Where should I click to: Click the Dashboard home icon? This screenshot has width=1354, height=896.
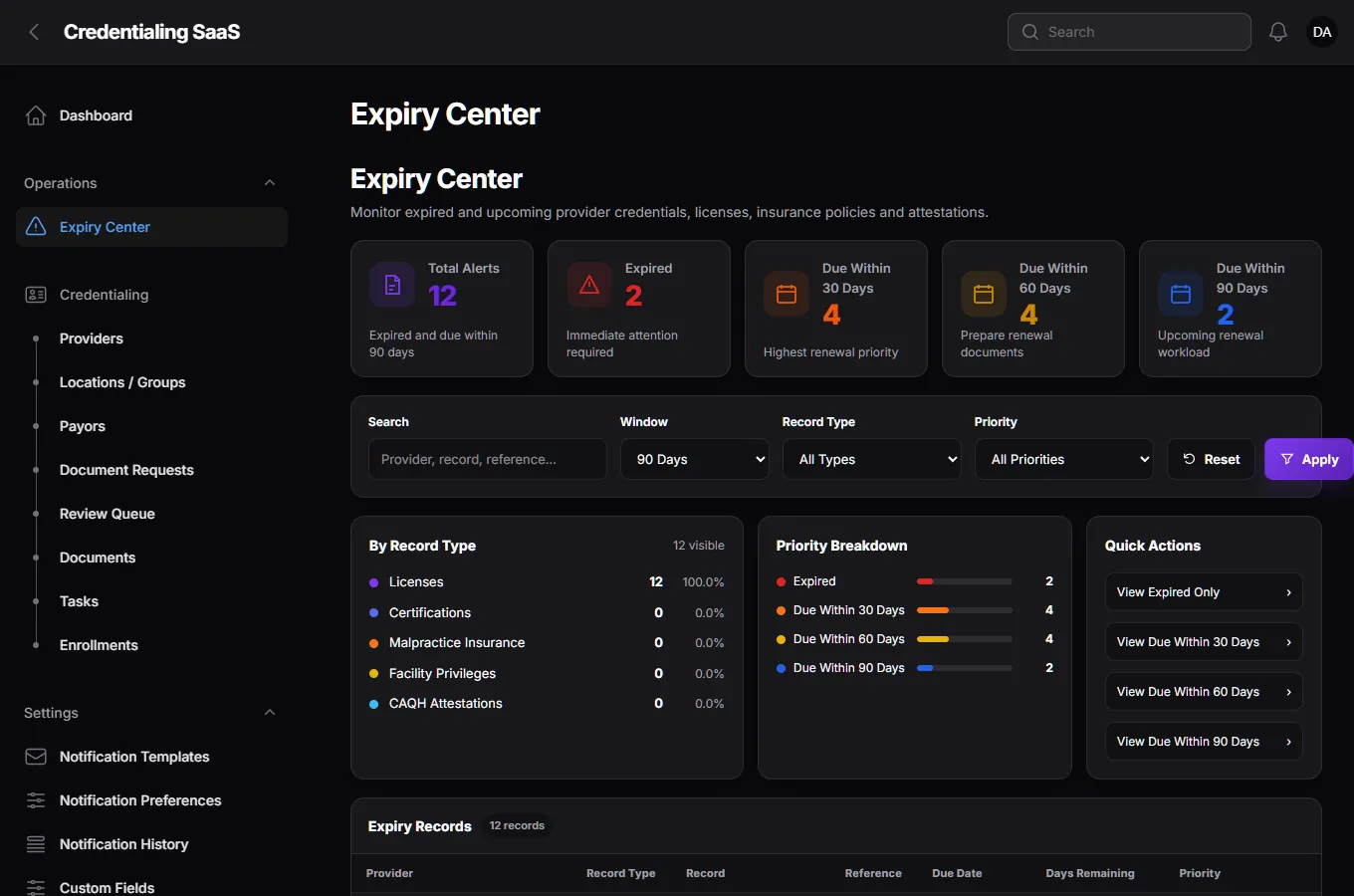(x=36, y=115)
